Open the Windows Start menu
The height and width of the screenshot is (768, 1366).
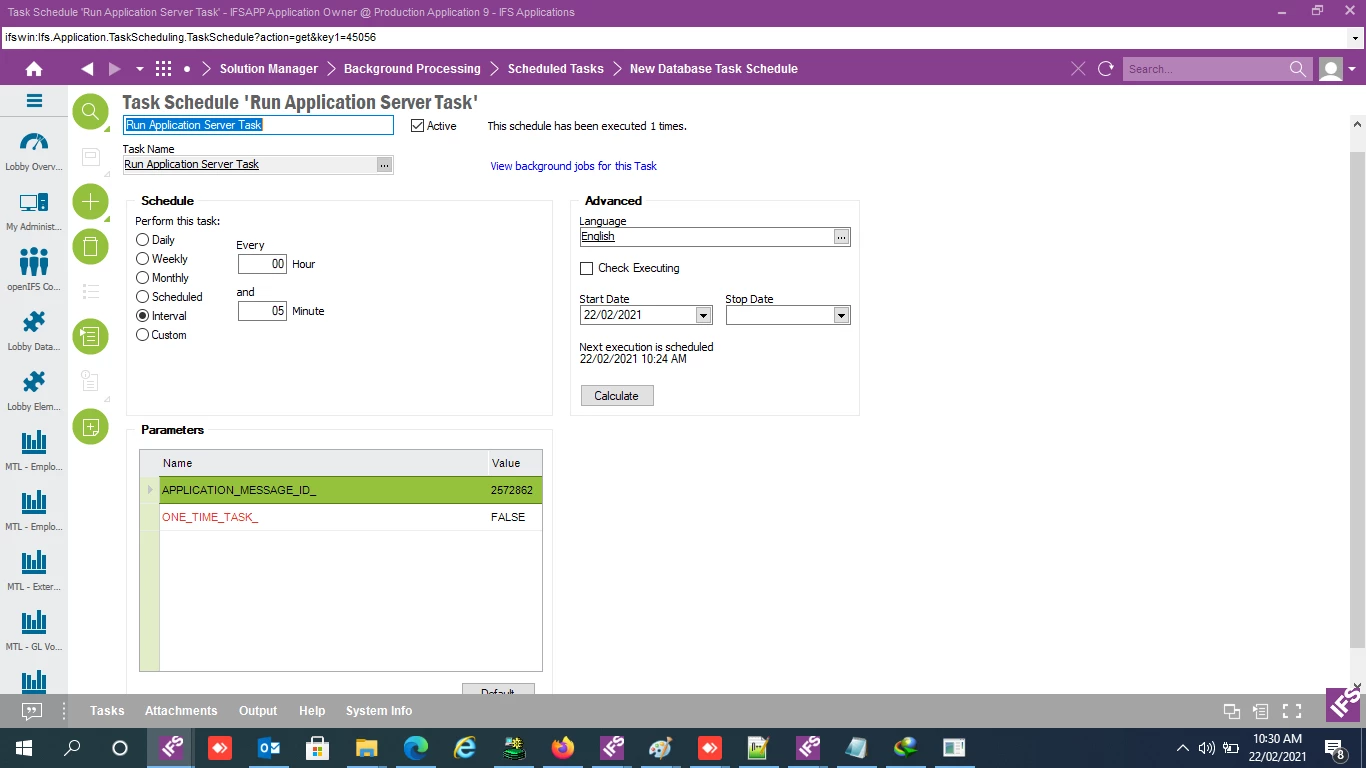point(24,747)
